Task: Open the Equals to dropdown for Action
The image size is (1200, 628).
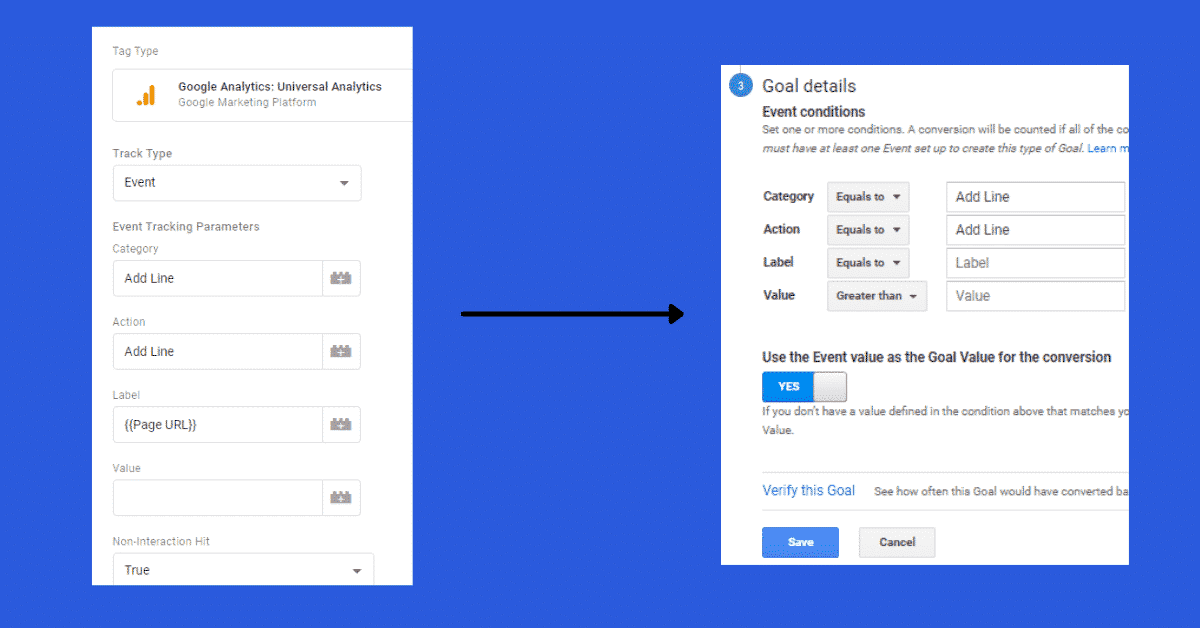Action: pyautogui.click(x=867, y=229)
